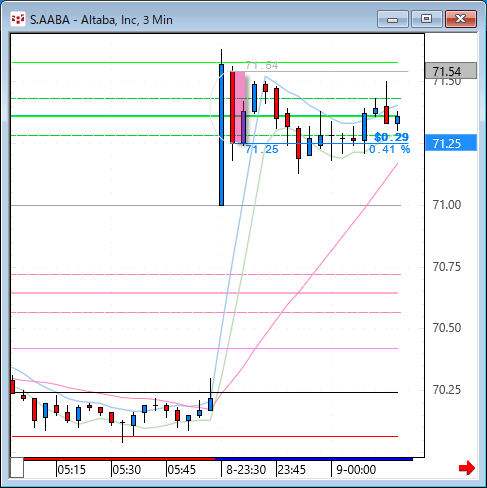The height and width of the screenshot is (488, 487).
Task: Click the 8-23:30 time axis label
Action: (246, 470)
